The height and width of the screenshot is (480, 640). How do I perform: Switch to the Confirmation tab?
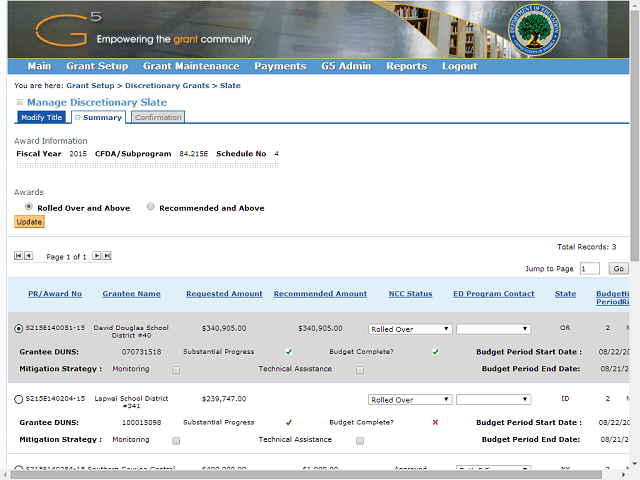pos(158,117)
